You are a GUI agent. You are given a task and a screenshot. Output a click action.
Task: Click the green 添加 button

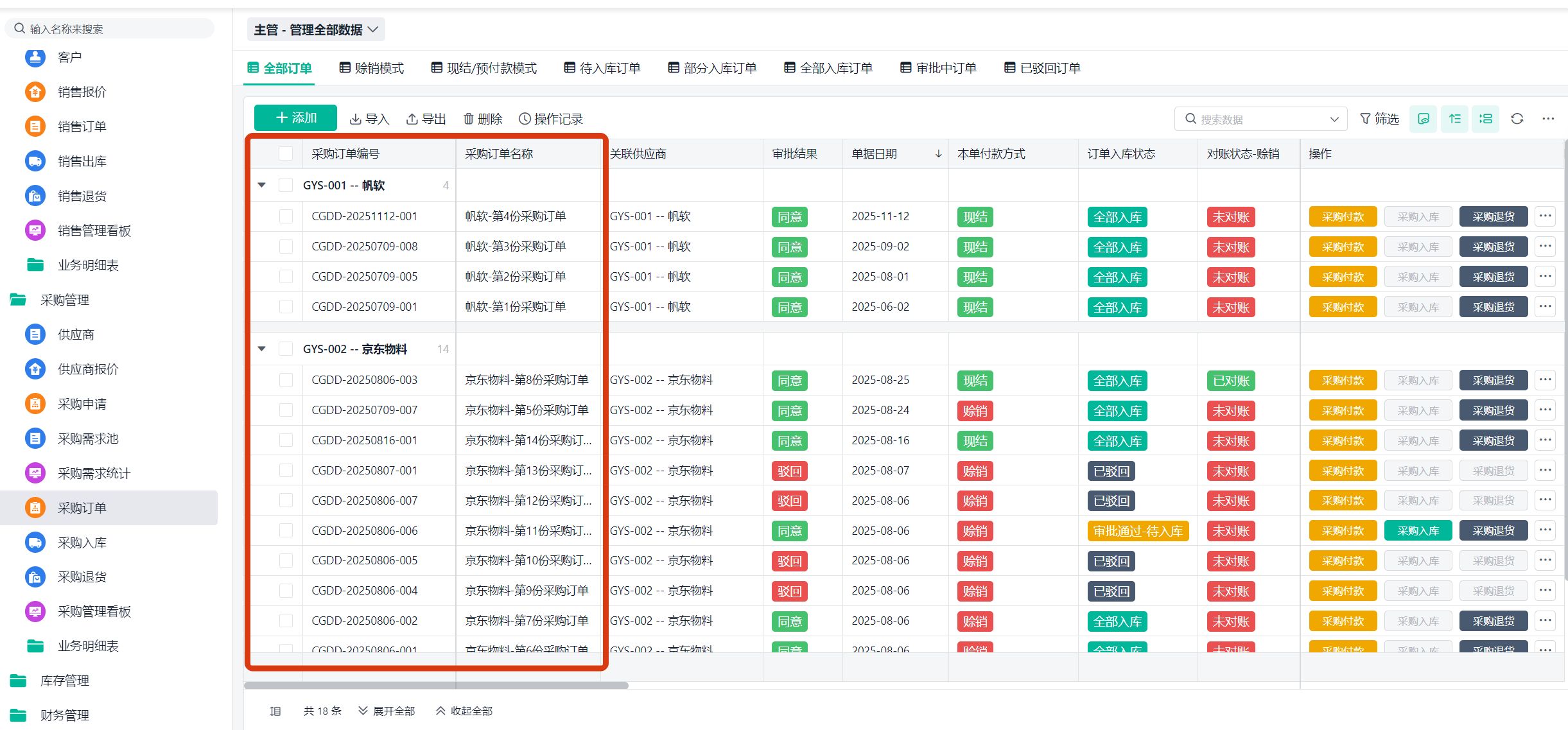point(295,118)
